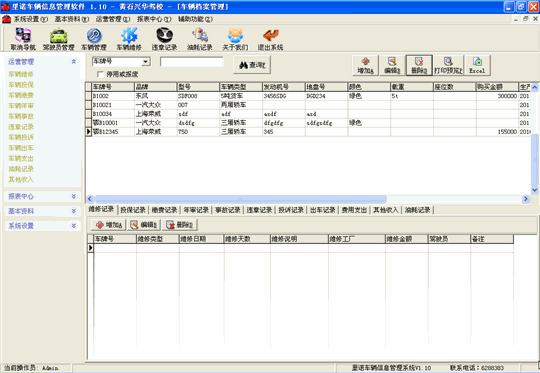Click 打印预览 print preview button
Image resolution: width=540 pixels, height=373 pixels.
pos(448,65)
